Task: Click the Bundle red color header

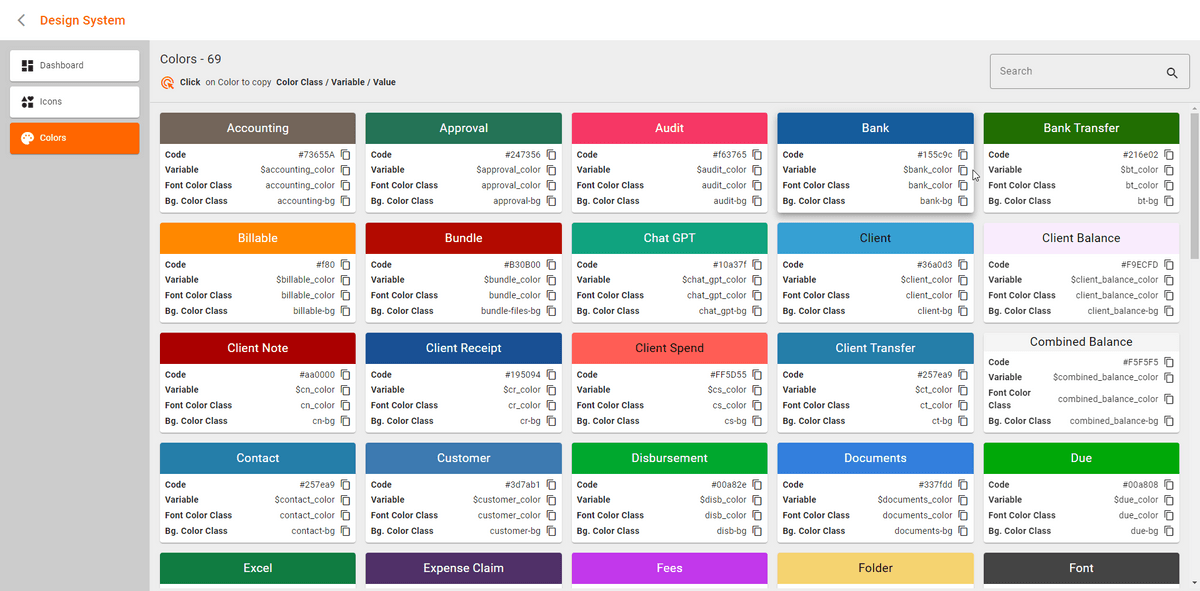Action: pyautogui.click(x=463, y=238)
